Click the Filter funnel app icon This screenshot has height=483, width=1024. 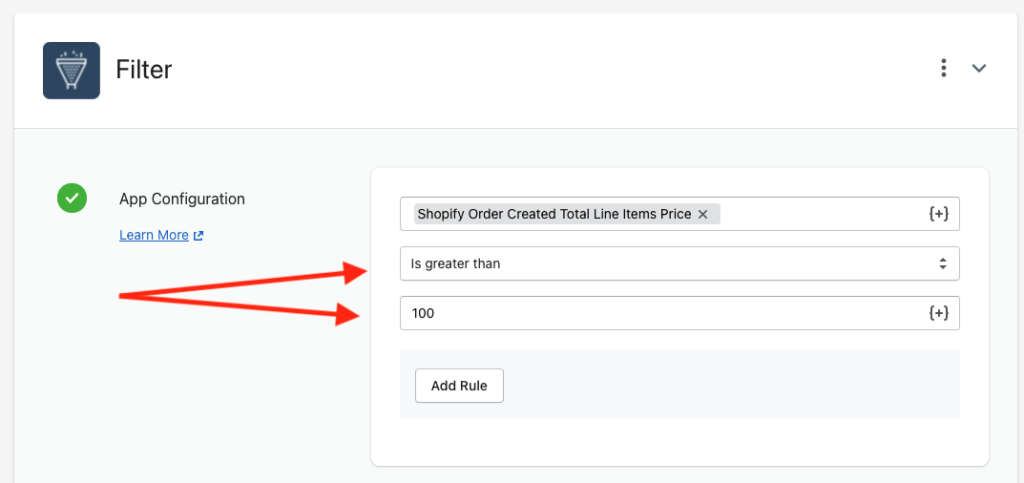(x=71, y=70)
